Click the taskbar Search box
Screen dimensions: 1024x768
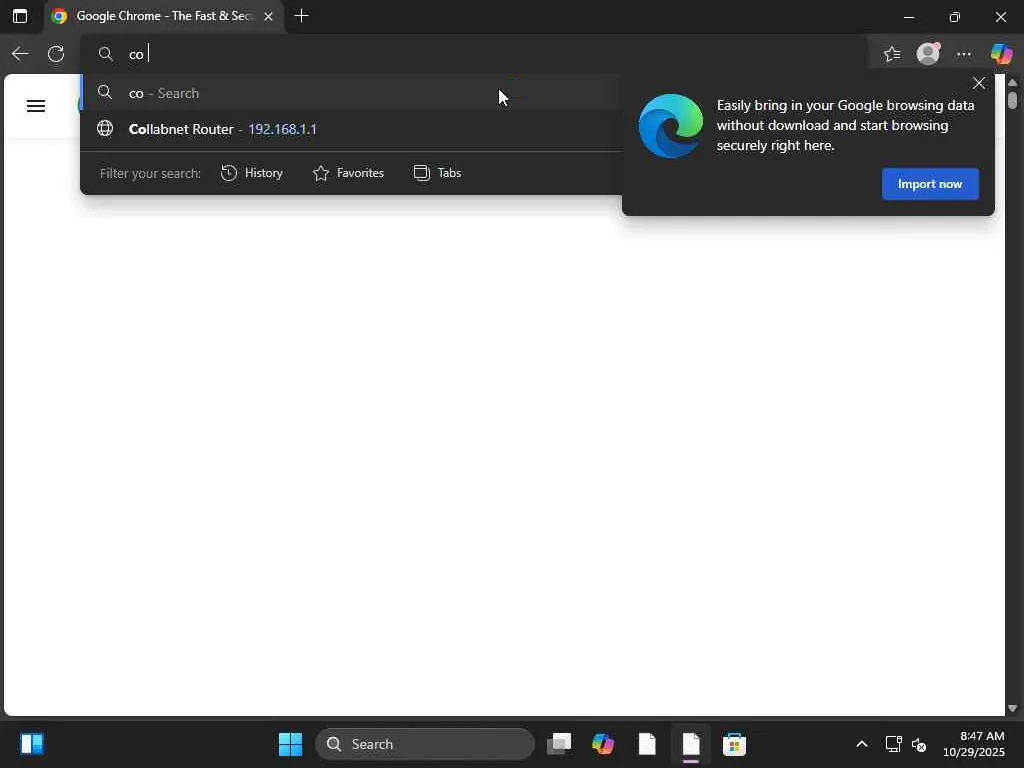click(425, 744)
